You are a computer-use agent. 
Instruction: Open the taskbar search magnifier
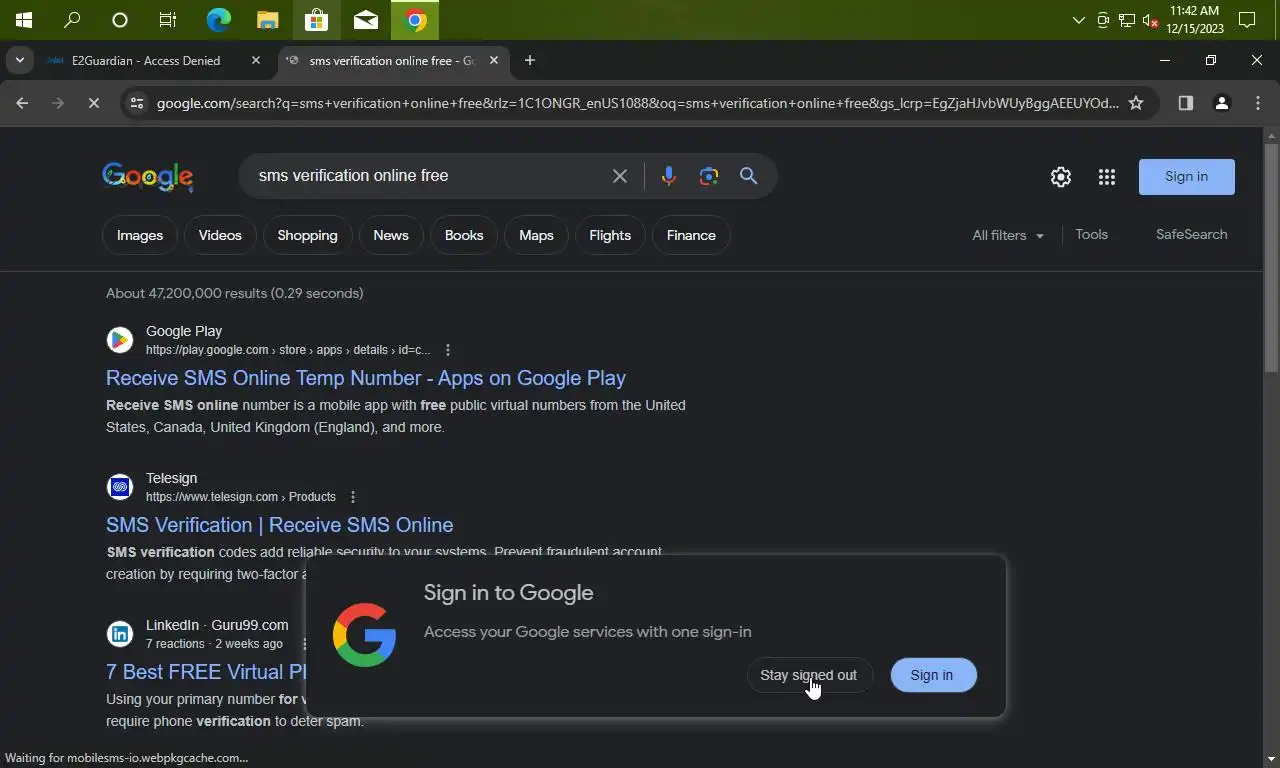point(72,20)
